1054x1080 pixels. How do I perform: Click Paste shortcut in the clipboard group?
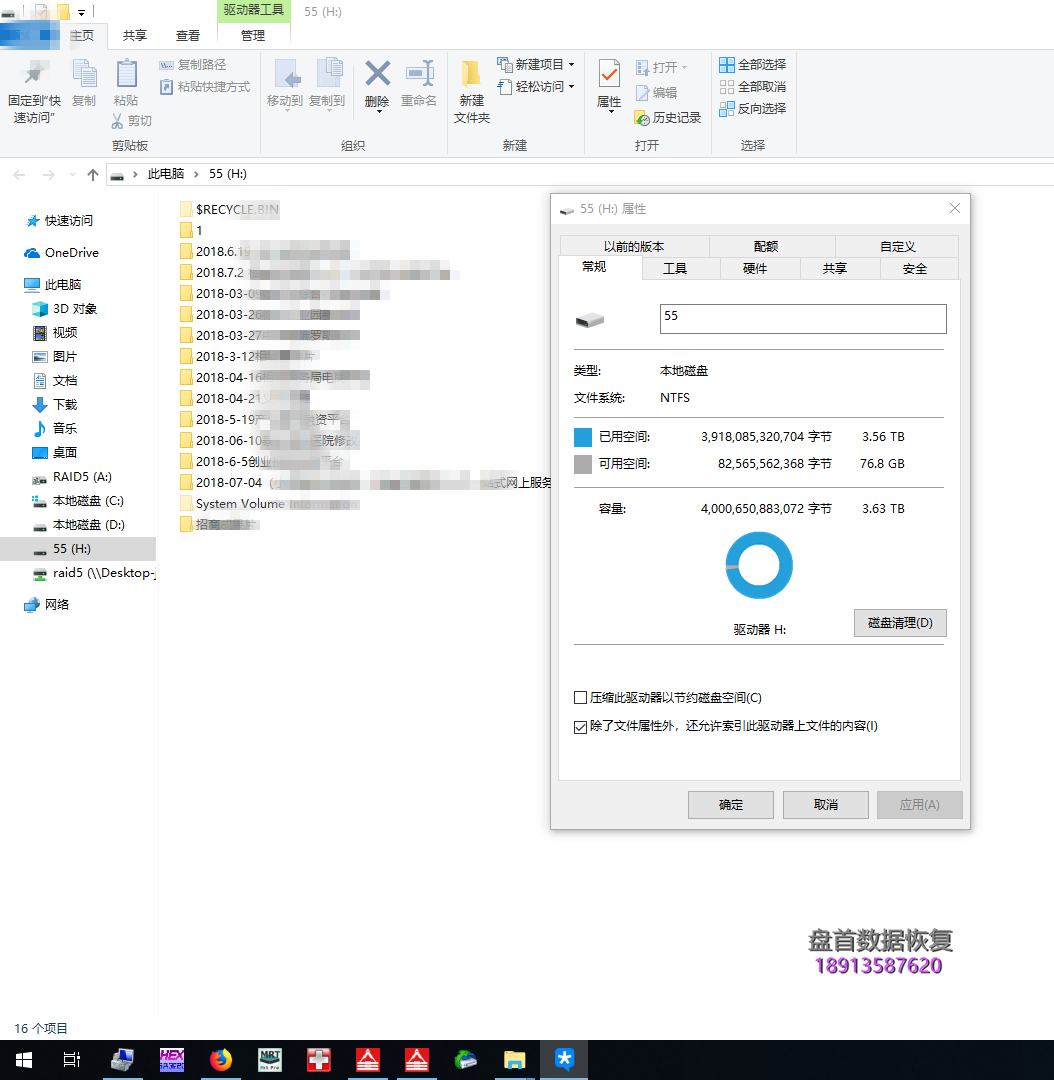(205, 87)
